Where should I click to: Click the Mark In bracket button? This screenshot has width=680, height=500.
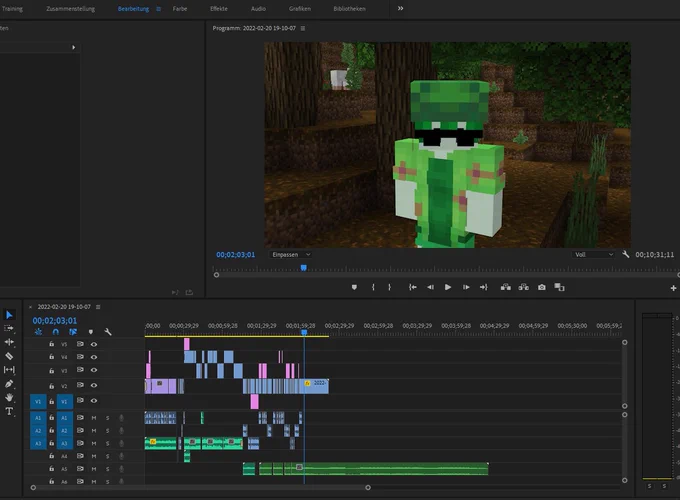pos(373,287)
